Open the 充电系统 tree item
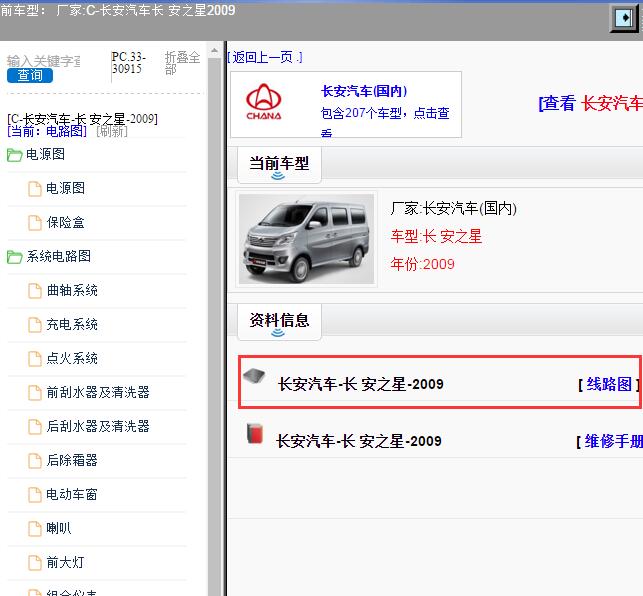 point(72,324)
